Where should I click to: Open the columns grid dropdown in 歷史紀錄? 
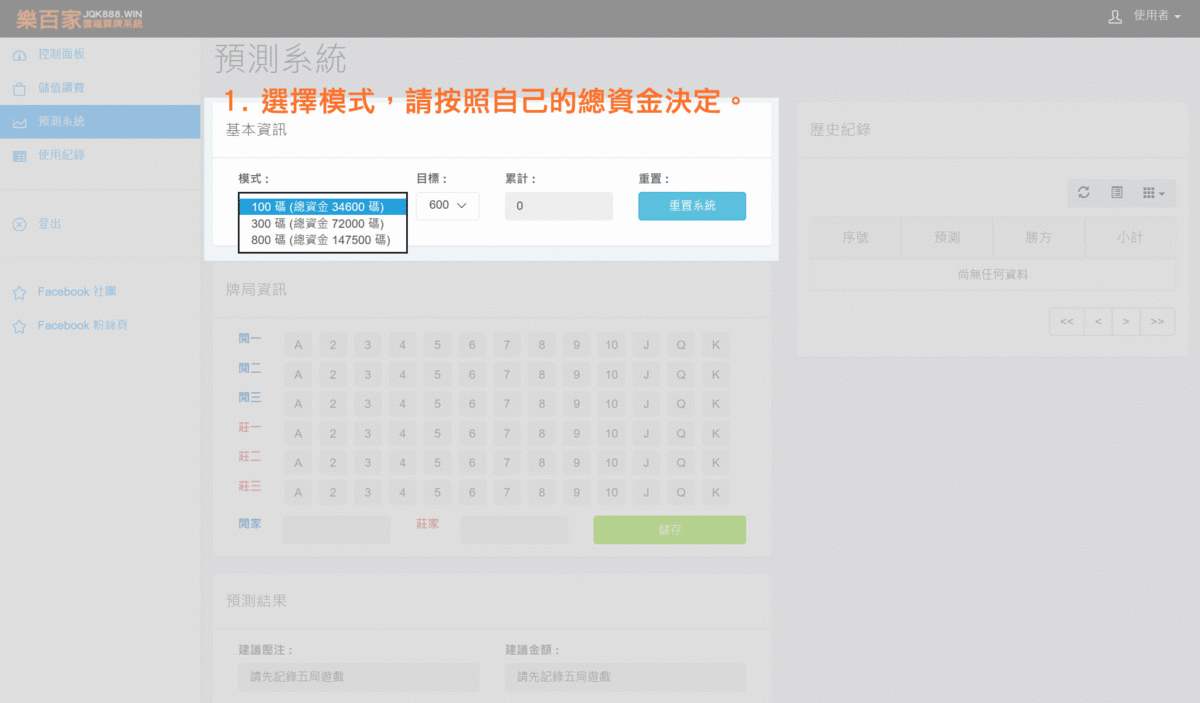[x=1153, y=192]
